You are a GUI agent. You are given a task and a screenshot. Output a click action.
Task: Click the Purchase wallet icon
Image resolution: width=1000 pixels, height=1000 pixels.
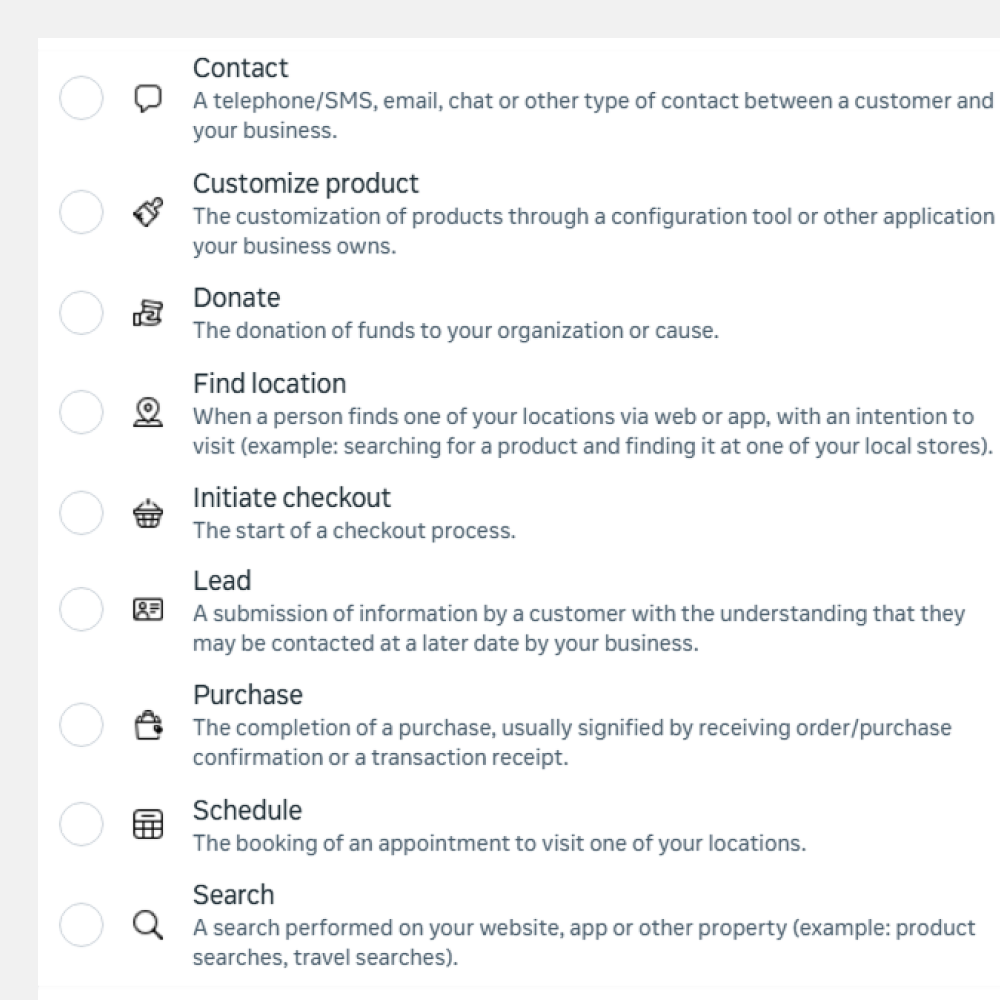point(147,725)
